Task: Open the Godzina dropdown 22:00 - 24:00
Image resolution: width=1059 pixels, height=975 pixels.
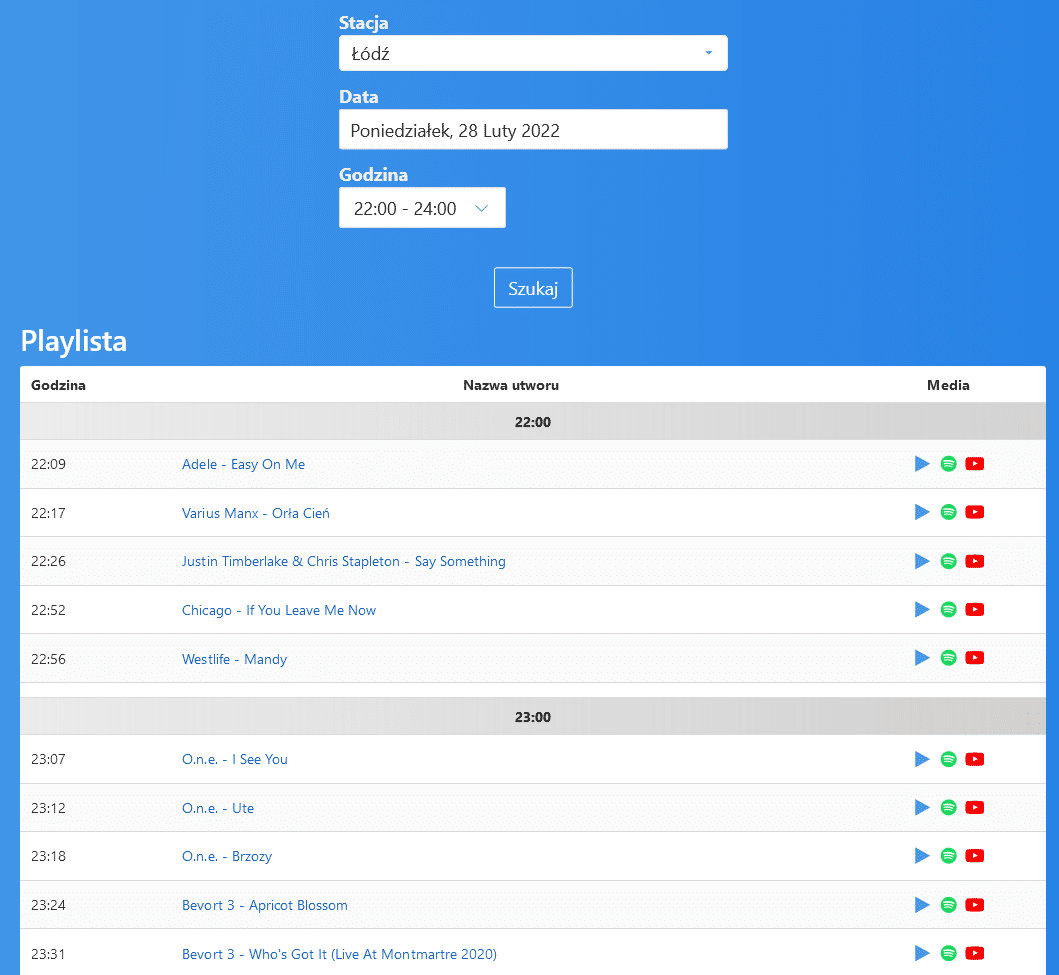Action: tap(422, 208)
